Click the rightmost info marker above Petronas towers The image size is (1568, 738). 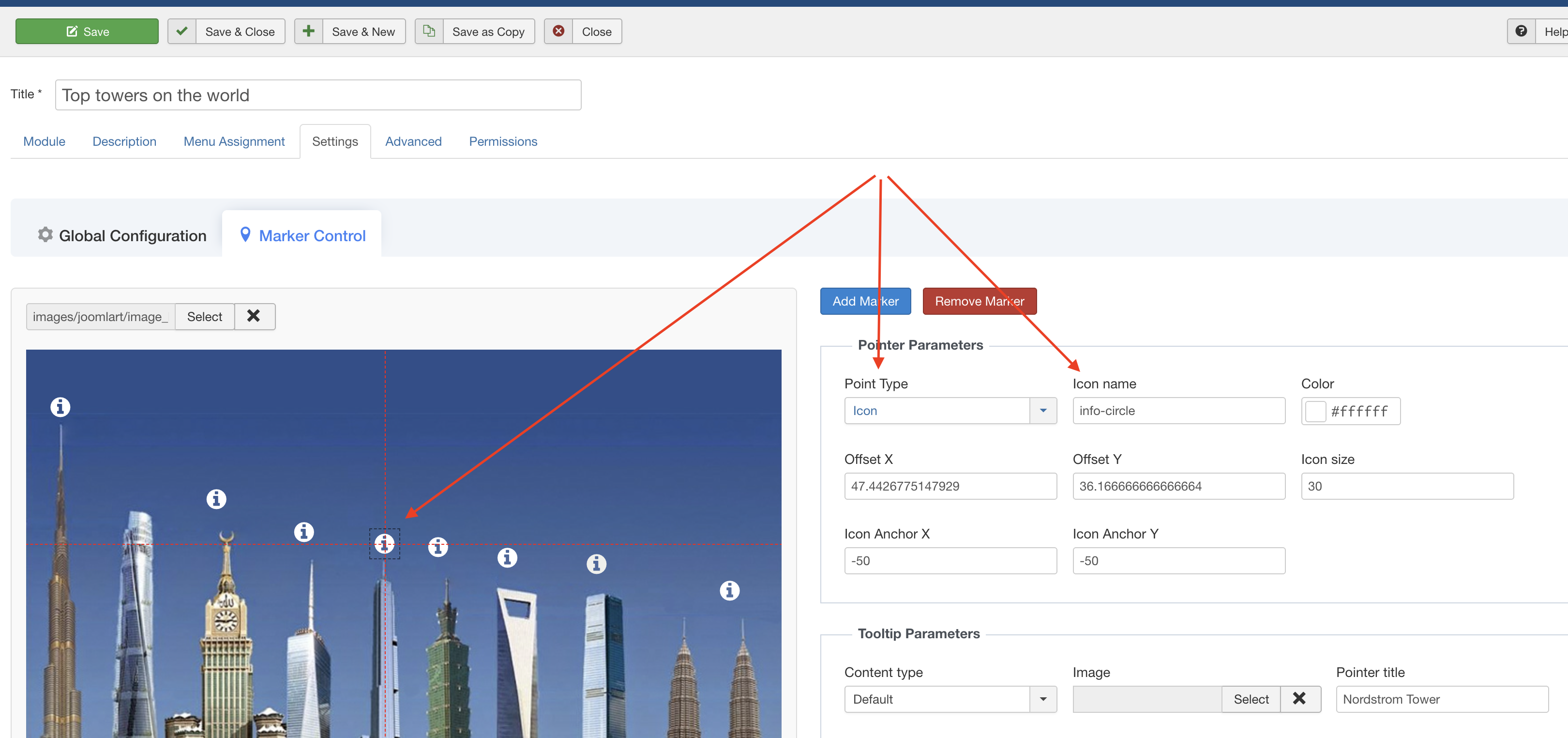pyautogui.click(x=729, y=591)
